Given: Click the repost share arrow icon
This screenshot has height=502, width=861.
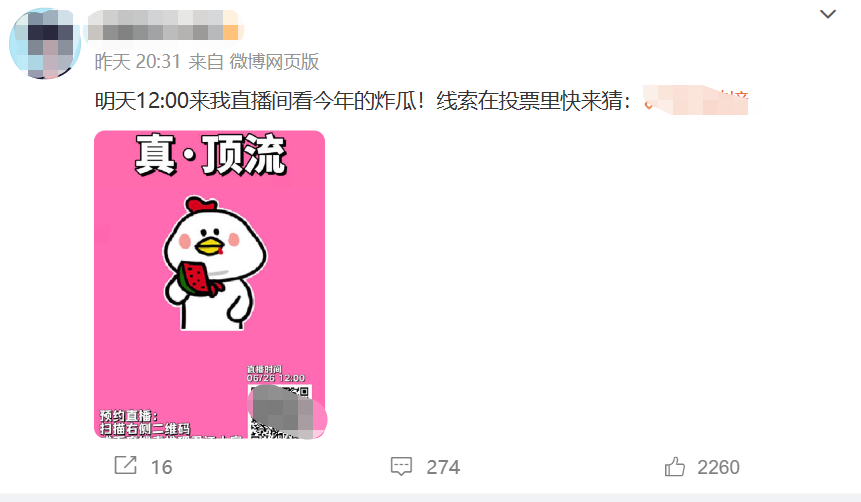Looking at the screenshot, I should (x=125, y=465).
